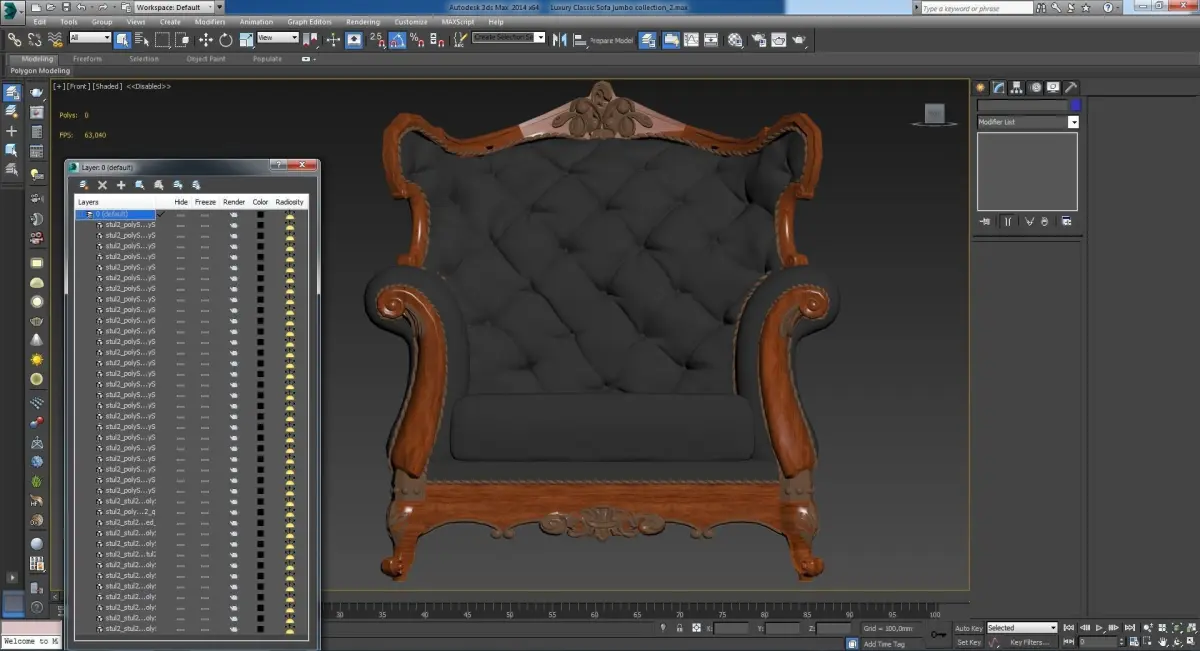This screenshot has width=1200, height=651.
Task: Click Add Selected Objects plus icon in Layer dialog
Action: pyautogui.click(x=121, y=185)
